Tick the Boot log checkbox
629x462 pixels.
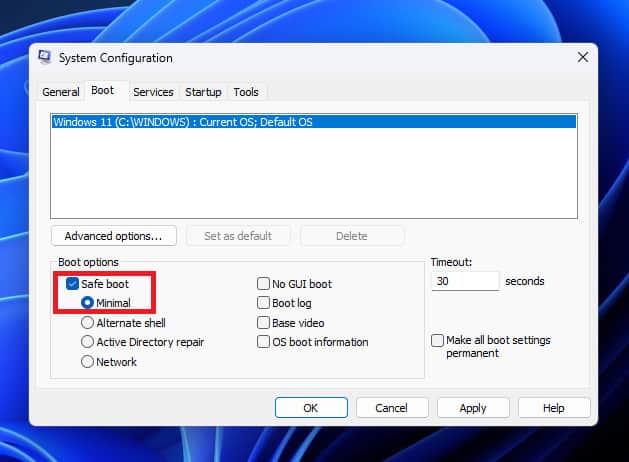pyautogui.click(x=264, y=303)
